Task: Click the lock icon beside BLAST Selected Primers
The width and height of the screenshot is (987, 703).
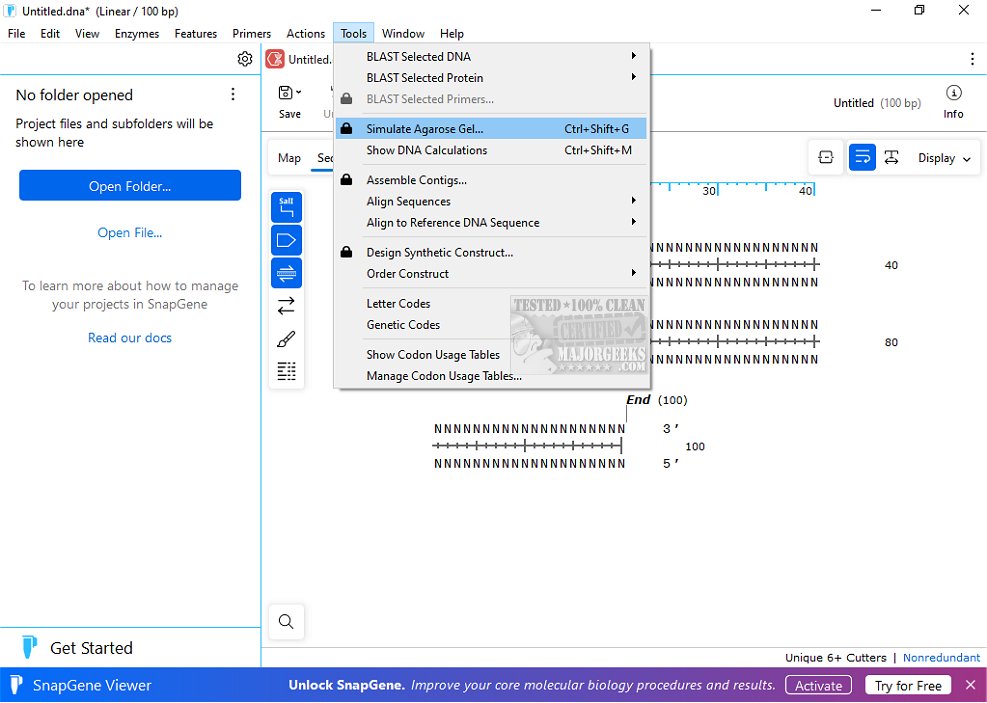Action: (x=346, y=98)
